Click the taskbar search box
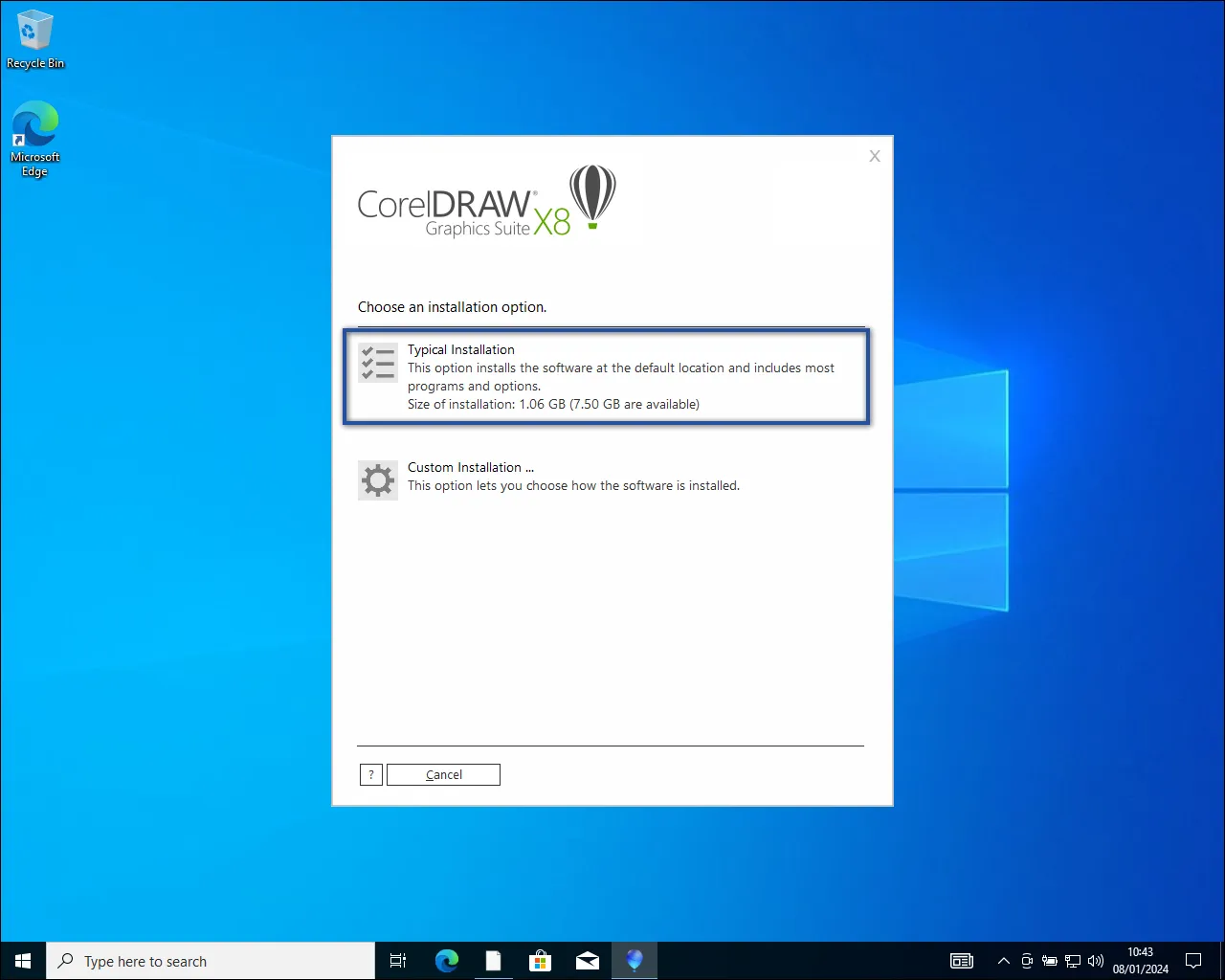 [211, 961]
